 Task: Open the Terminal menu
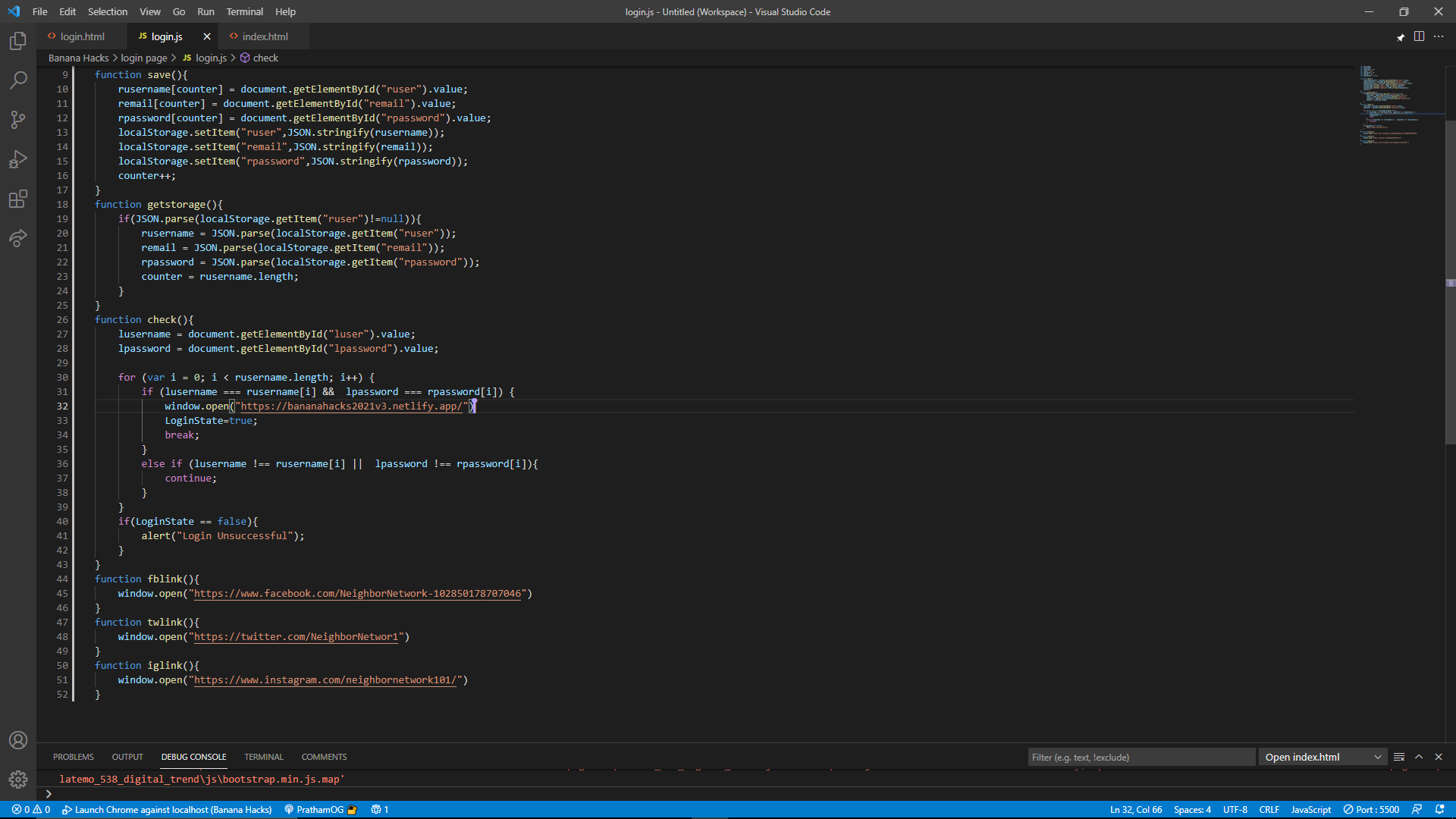click(244, 11)
